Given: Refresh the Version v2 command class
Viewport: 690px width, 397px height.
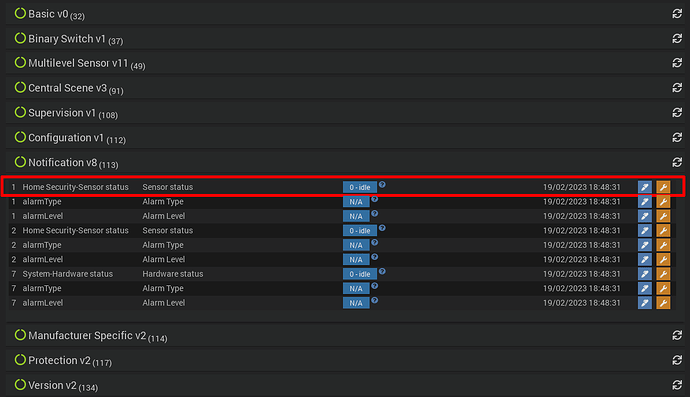Looking at the screenshot, I should (677, 385).
